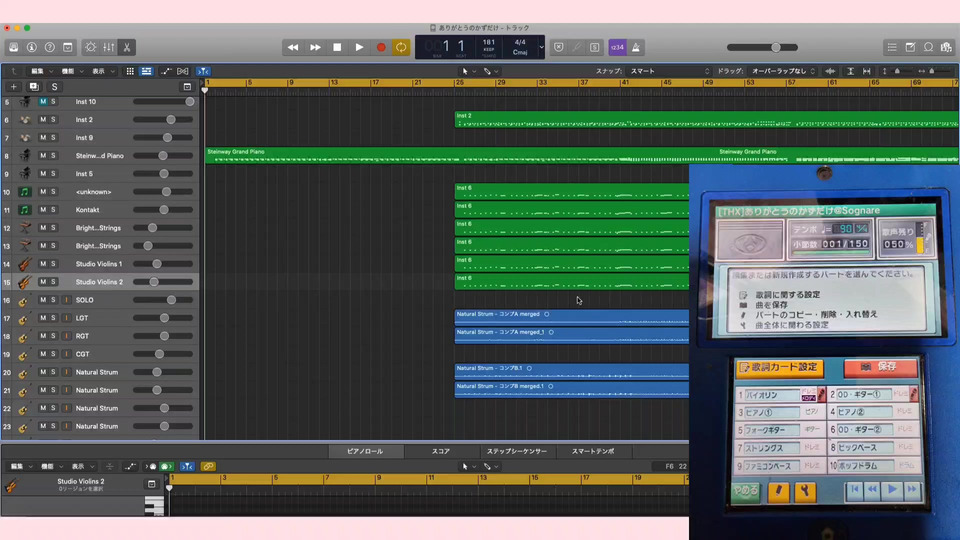Open the Note Pad icon
960x540 pixels.
pos(910,47)
